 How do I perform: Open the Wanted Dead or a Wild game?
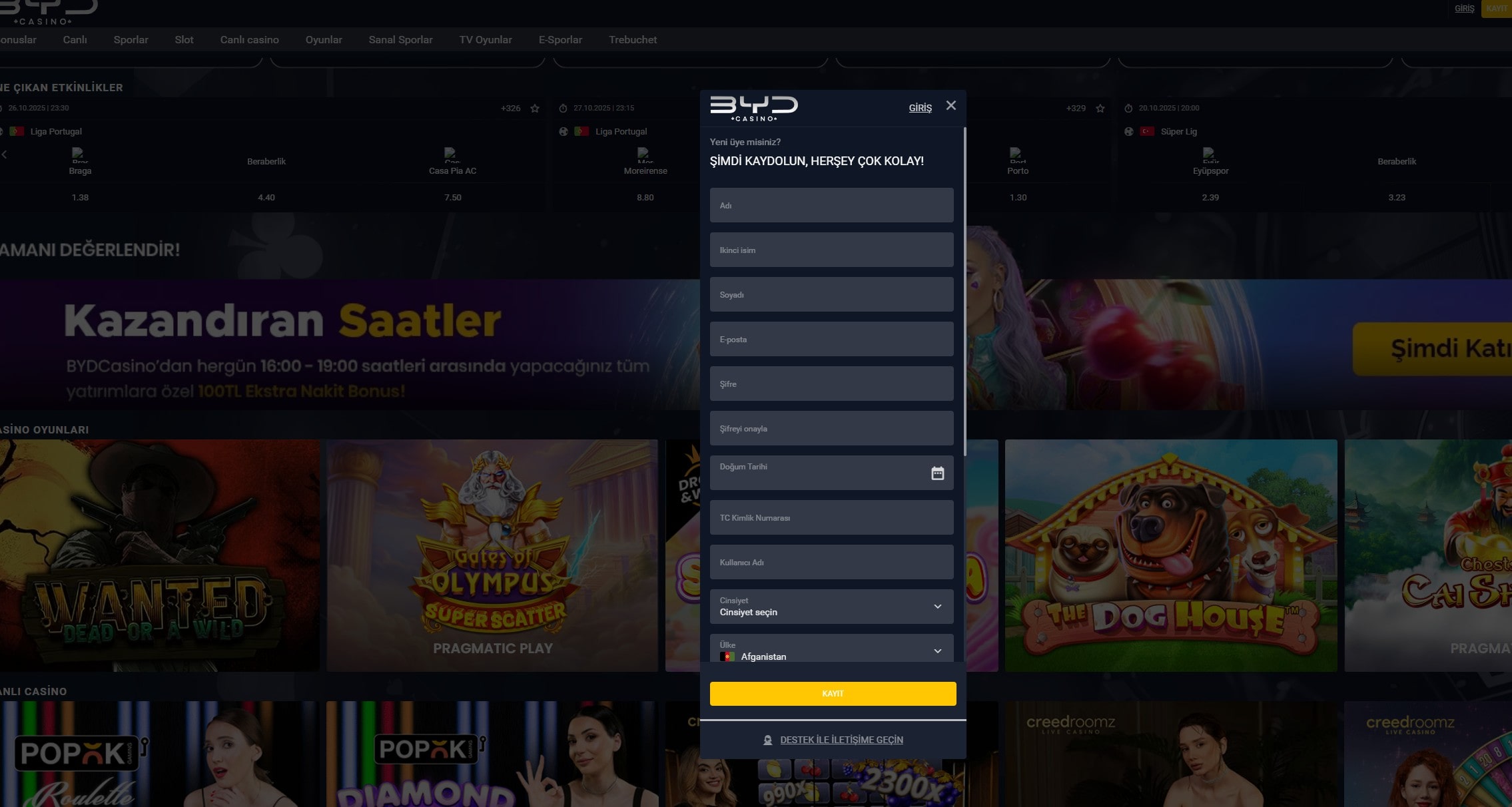[x=159, y=555]
